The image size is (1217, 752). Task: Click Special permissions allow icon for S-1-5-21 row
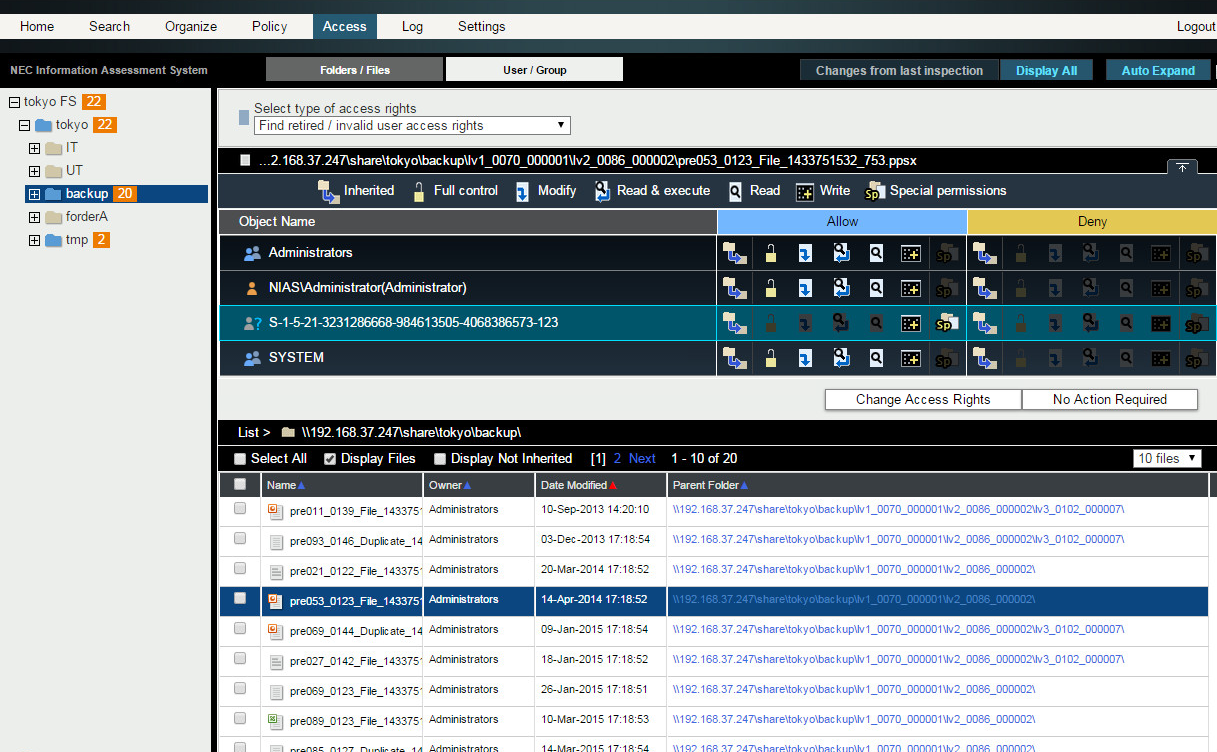(x=945, y=323)
